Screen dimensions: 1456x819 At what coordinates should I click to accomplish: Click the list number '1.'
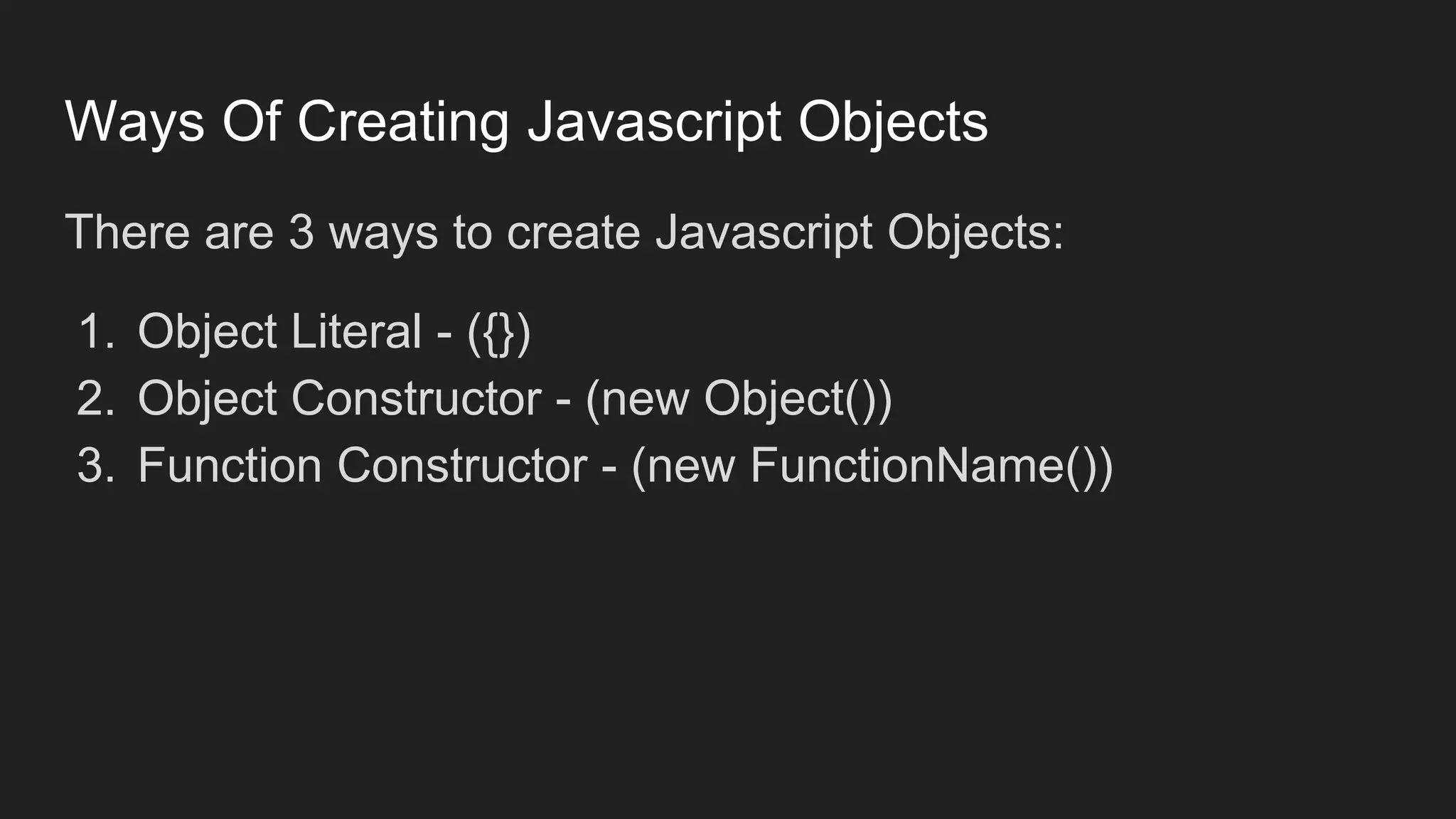tap(96, 331)
